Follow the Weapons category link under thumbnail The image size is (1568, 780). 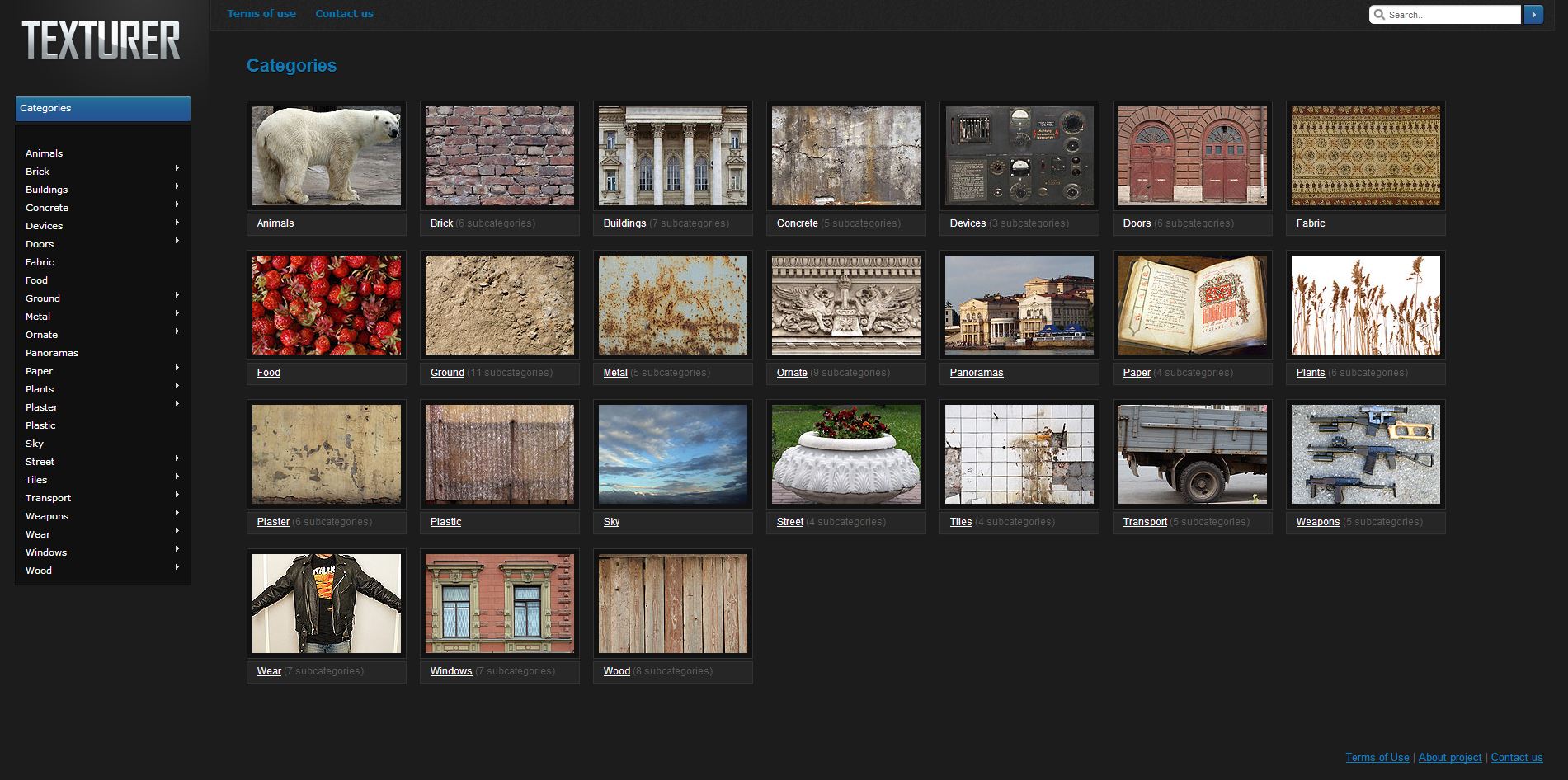tap(1318, 522)
